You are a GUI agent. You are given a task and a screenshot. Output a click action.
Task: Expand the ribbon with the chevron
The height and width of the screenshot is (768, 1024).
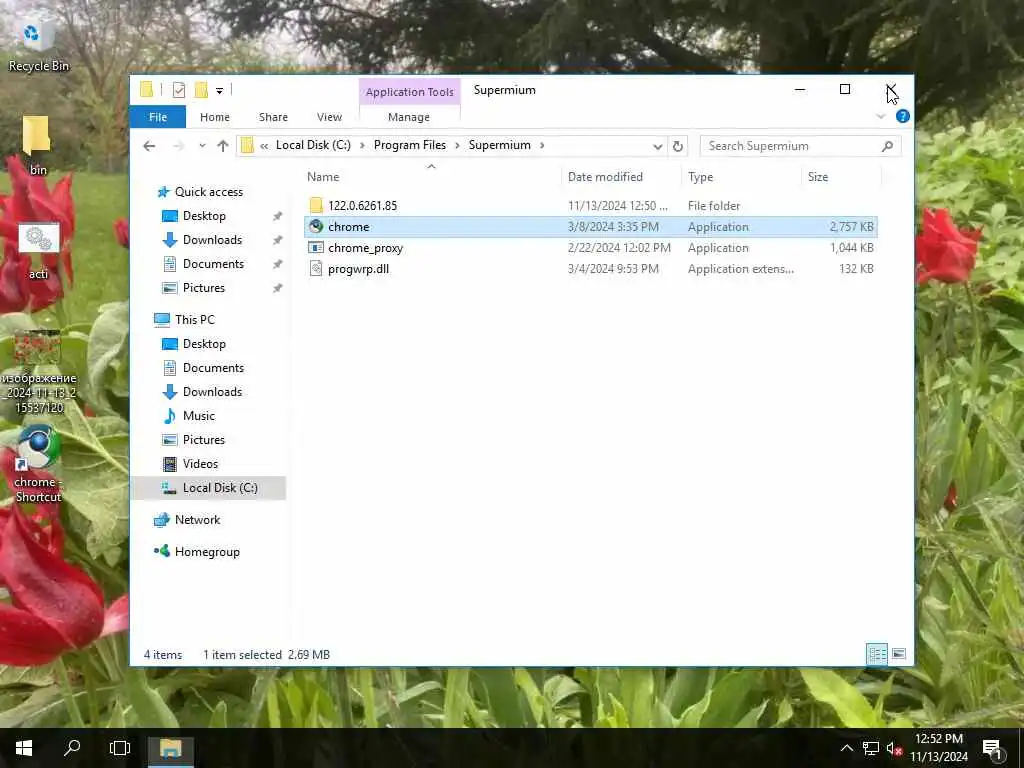click(880, 116)
